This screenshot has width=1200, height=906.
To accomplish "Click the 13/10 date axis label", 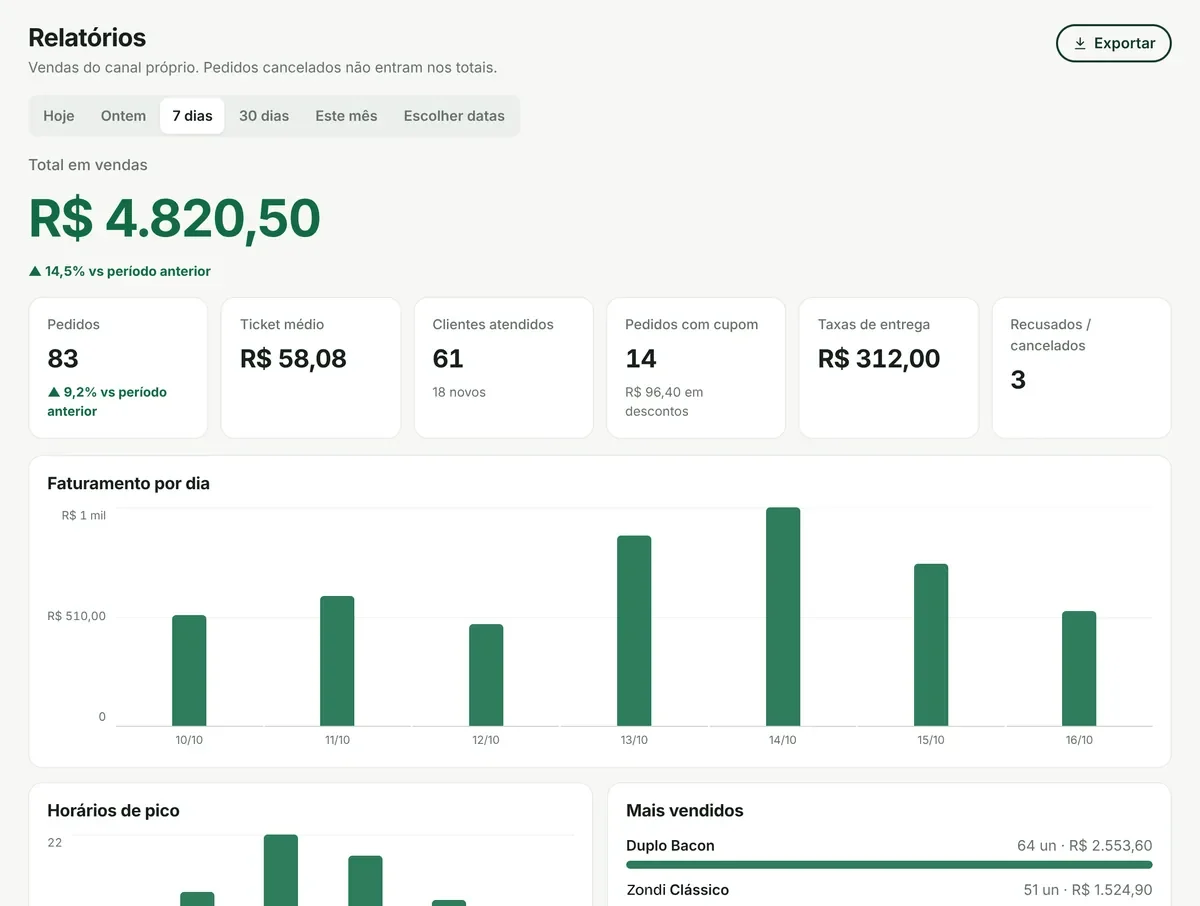I will [x=634, y=740].
